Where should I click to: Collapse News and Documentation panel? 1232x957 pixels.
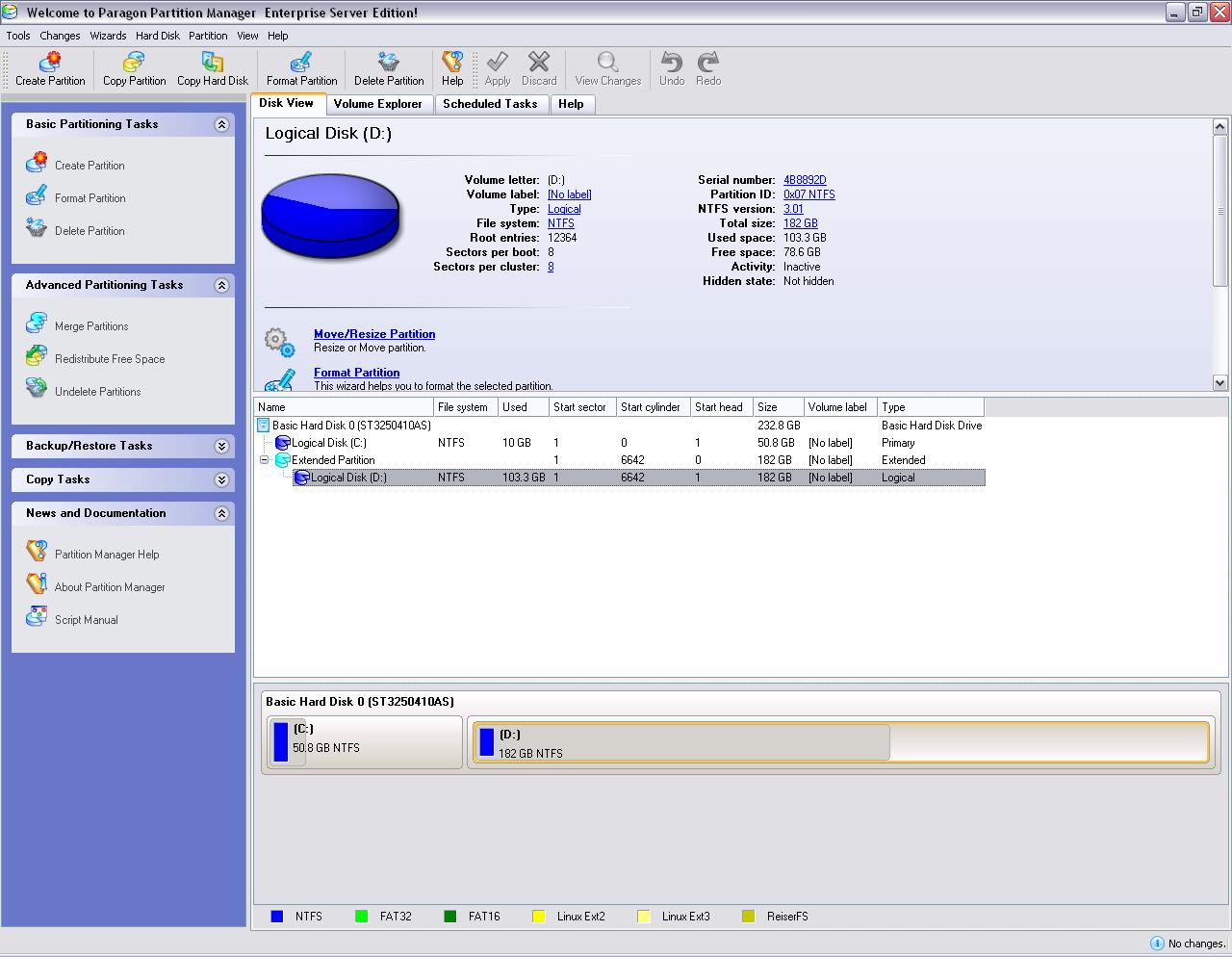(221, 513)
